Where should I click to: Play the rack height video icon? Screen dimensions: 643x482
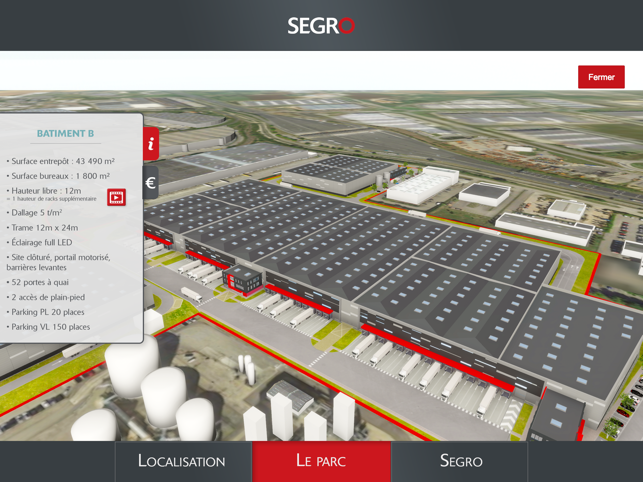pos(116,197)
